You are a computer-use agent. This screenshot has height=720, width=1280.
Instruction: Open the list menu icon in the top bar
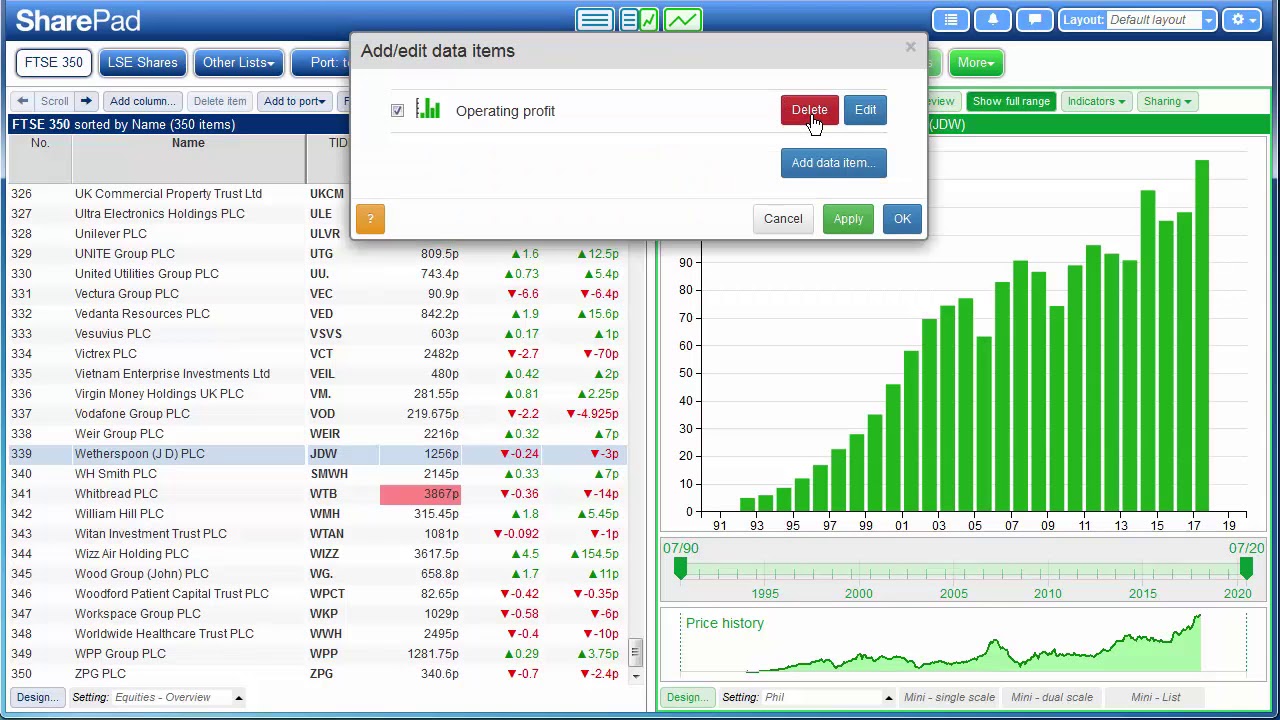[951, 20]
